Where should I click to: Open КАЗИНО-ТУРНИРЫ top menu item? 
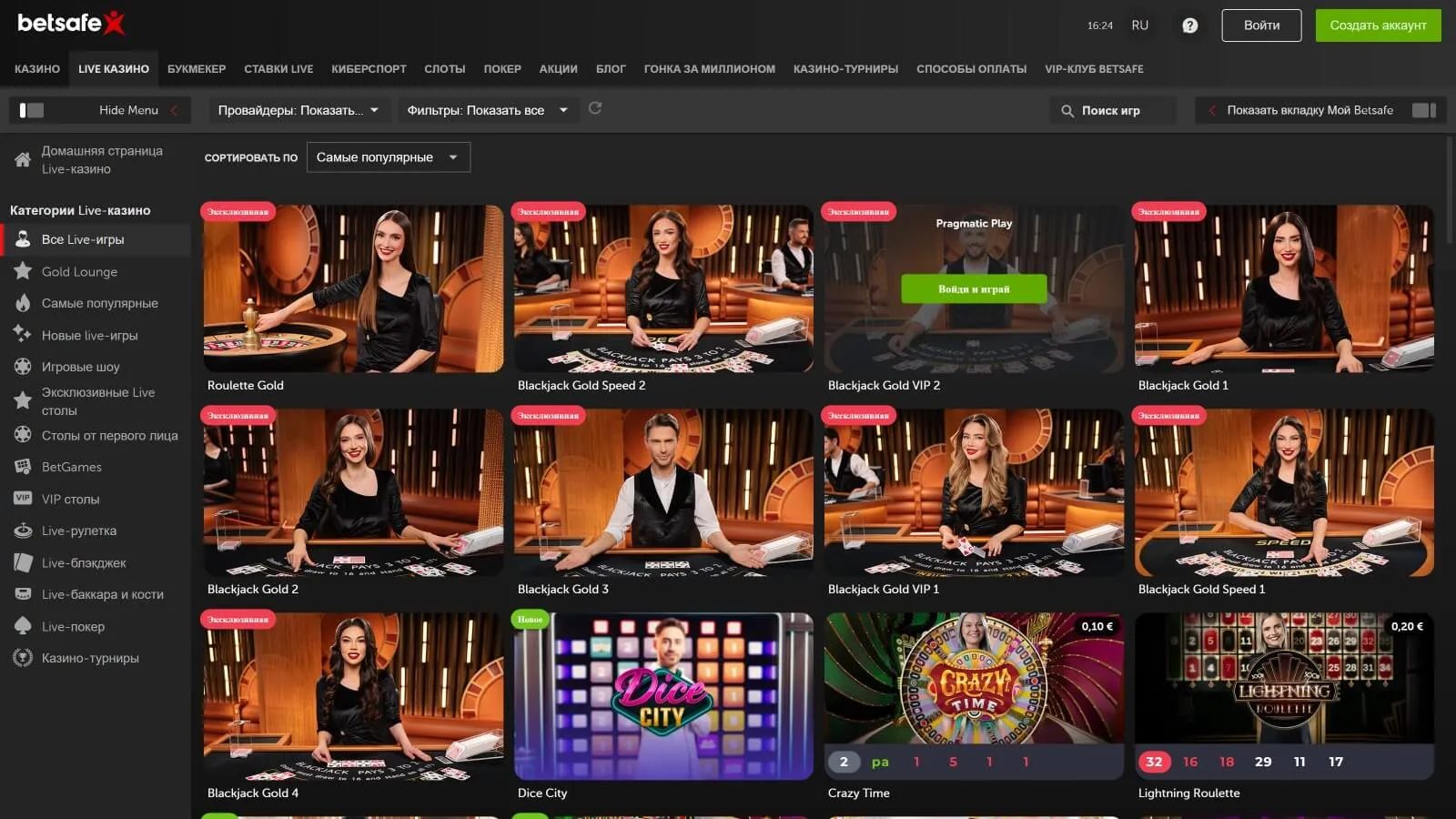(x=845, y=69)
